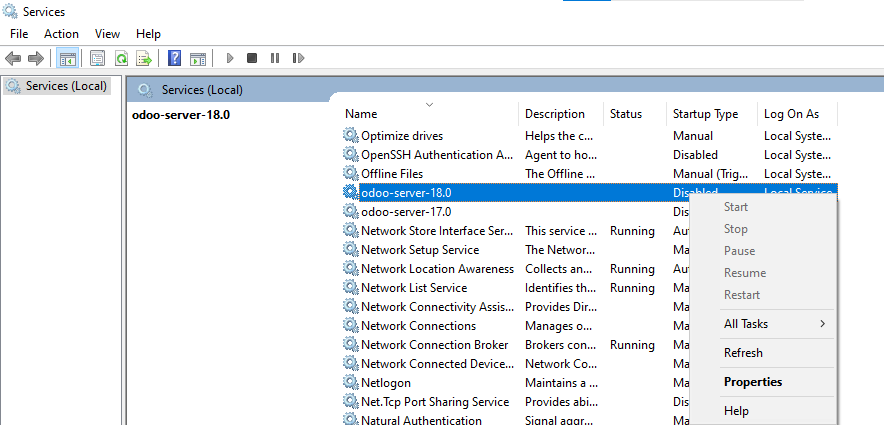Select Network Connection Broker service
Screen dimensions: 884x425
[x=435, y=345]
